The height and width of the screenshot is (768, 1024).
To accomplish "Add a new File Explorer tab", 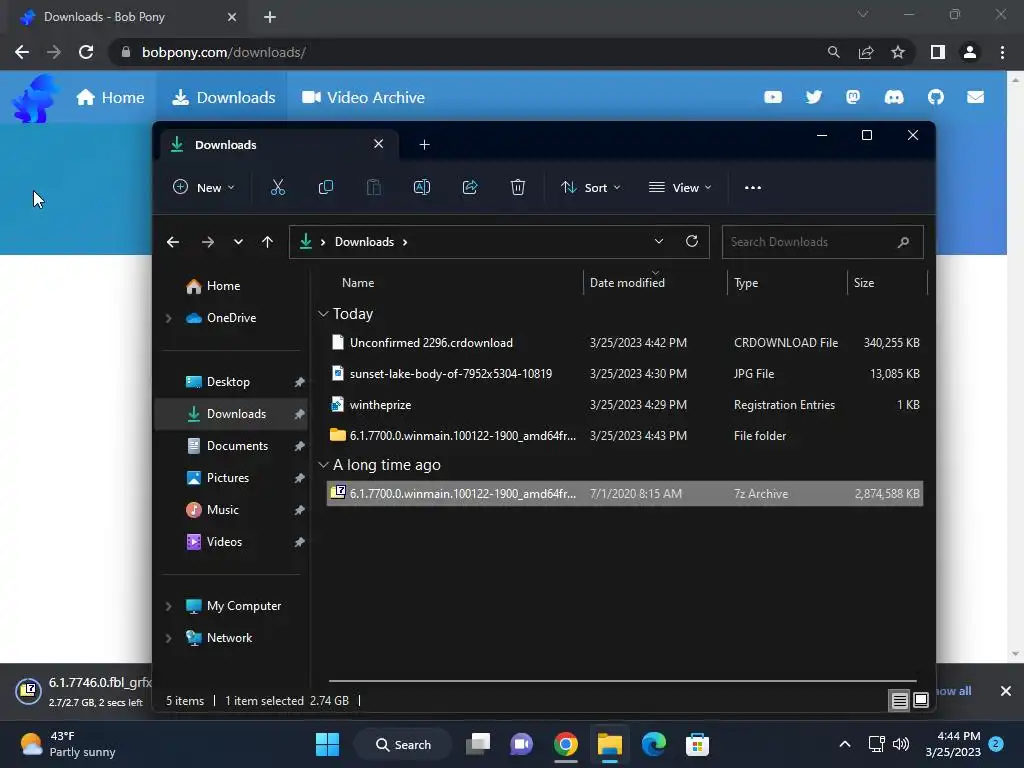I will pos(424,145).
